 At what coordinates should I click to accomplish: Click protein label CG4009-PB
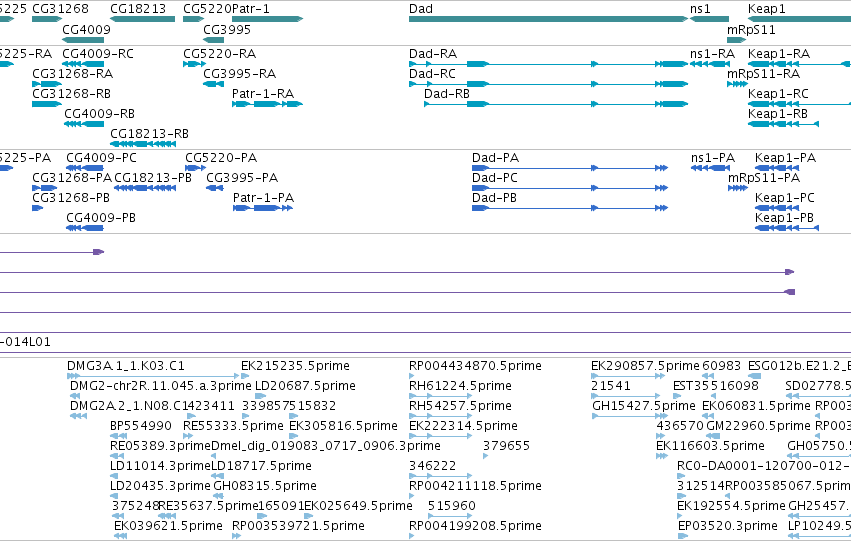click(x=101, y=218)
